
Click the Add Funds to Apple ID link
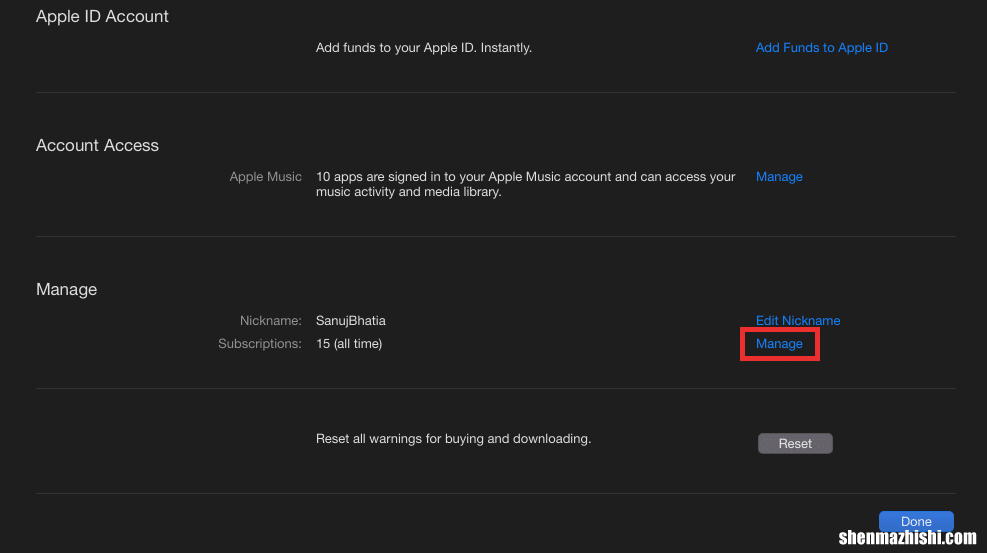821,48
